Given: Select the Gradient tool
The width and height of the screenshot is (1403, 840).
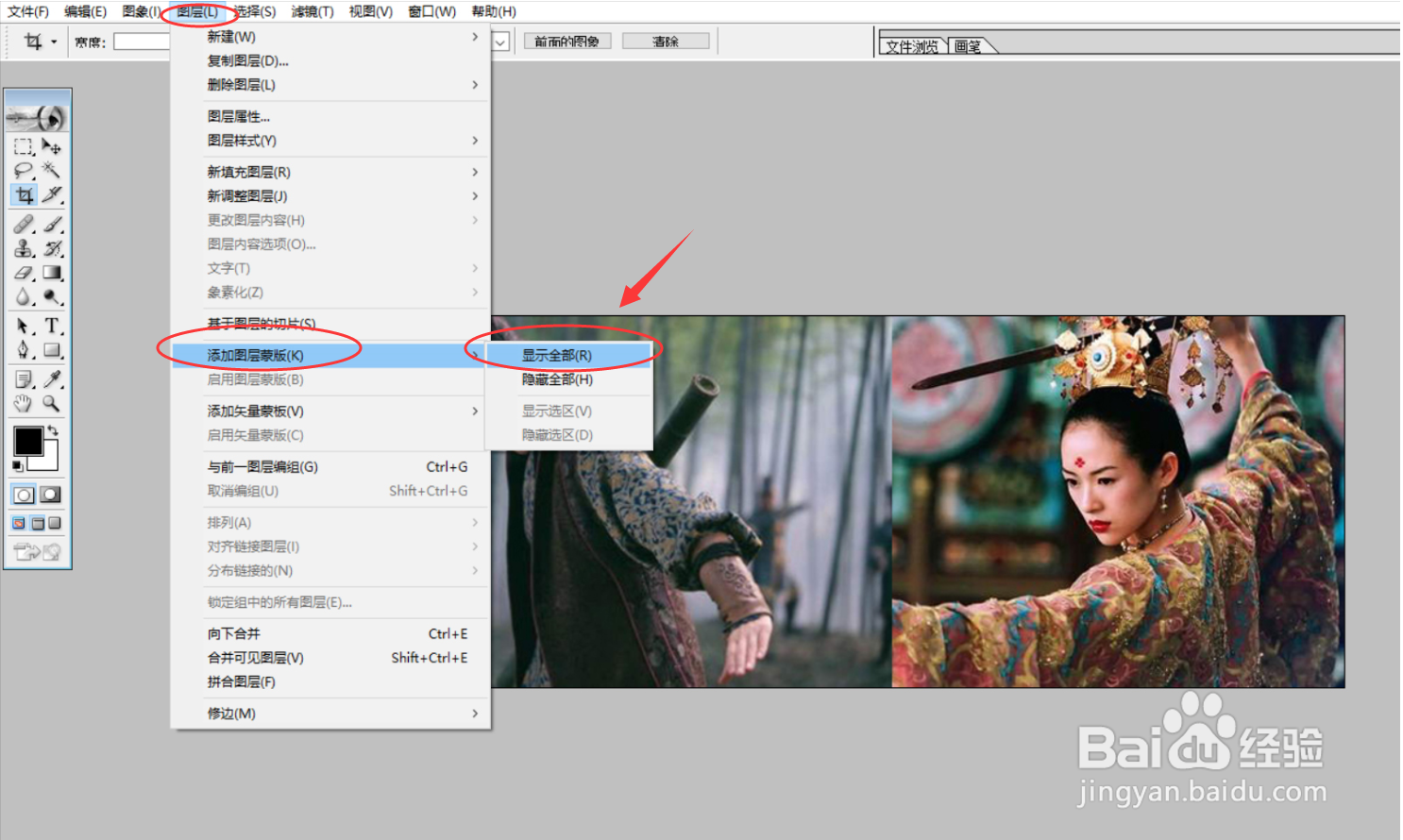Looking at the screenshot, I should pyautogui.click(x=52, y=273).
